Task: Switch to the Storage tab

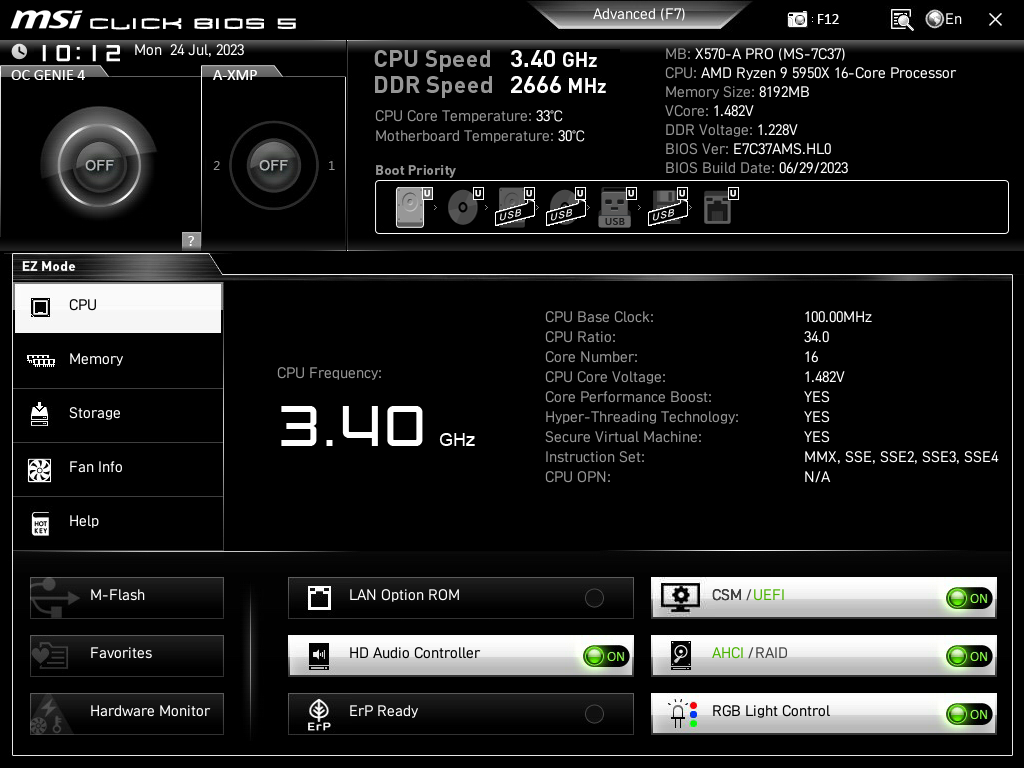Action: (118, 414)
